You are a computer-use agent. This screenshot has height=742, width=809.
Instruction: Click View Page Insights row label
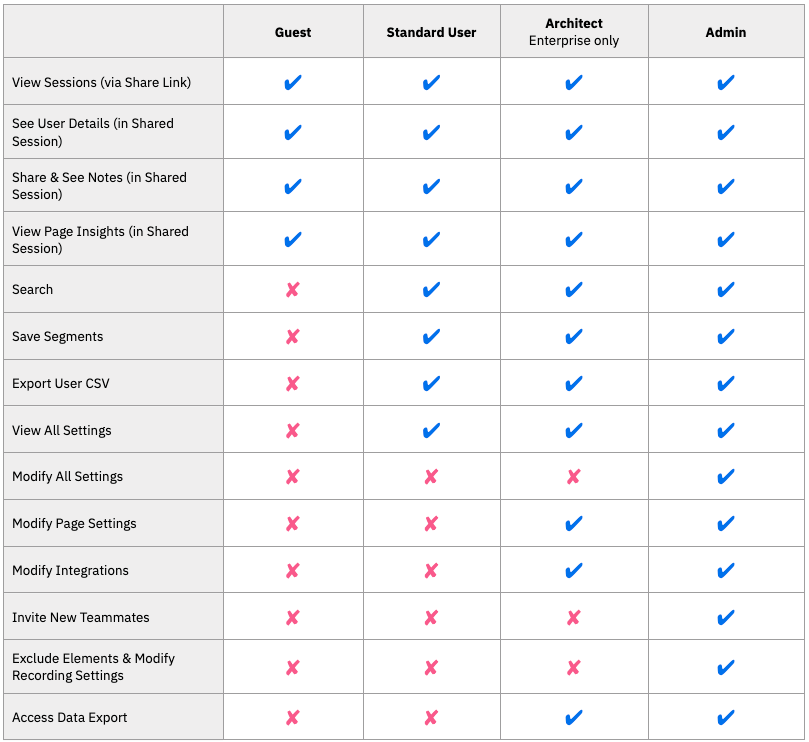pyautogui.click(x=100, y=239)
